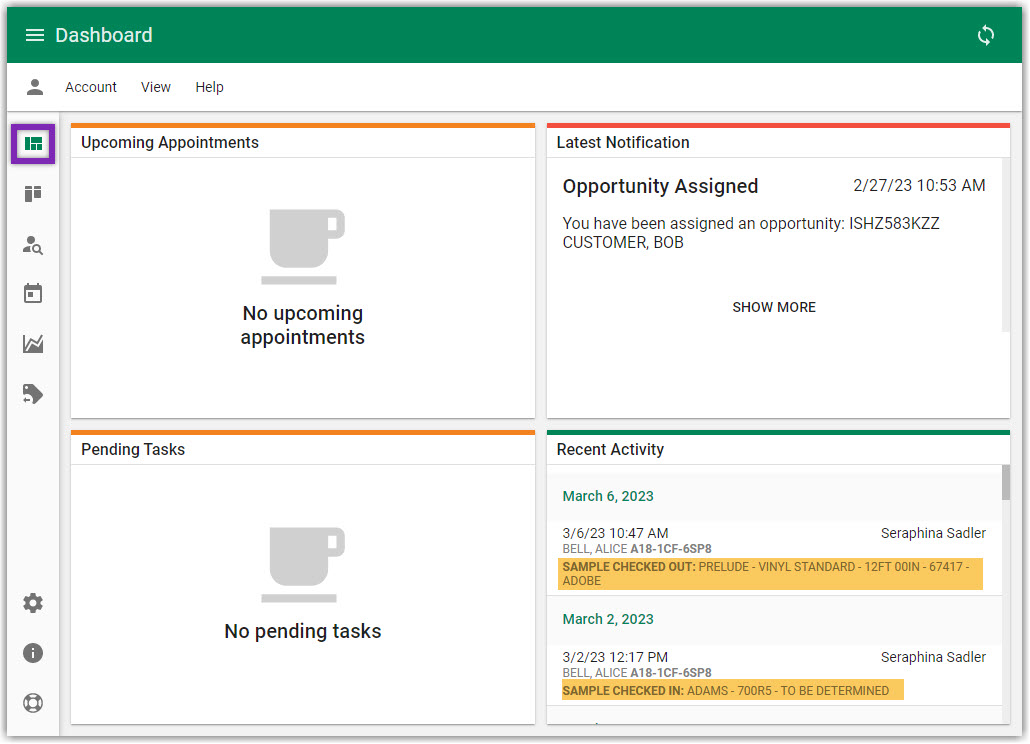Open the hamburger navigation menu
1030x744 pixels.
(x=35, y=35)
